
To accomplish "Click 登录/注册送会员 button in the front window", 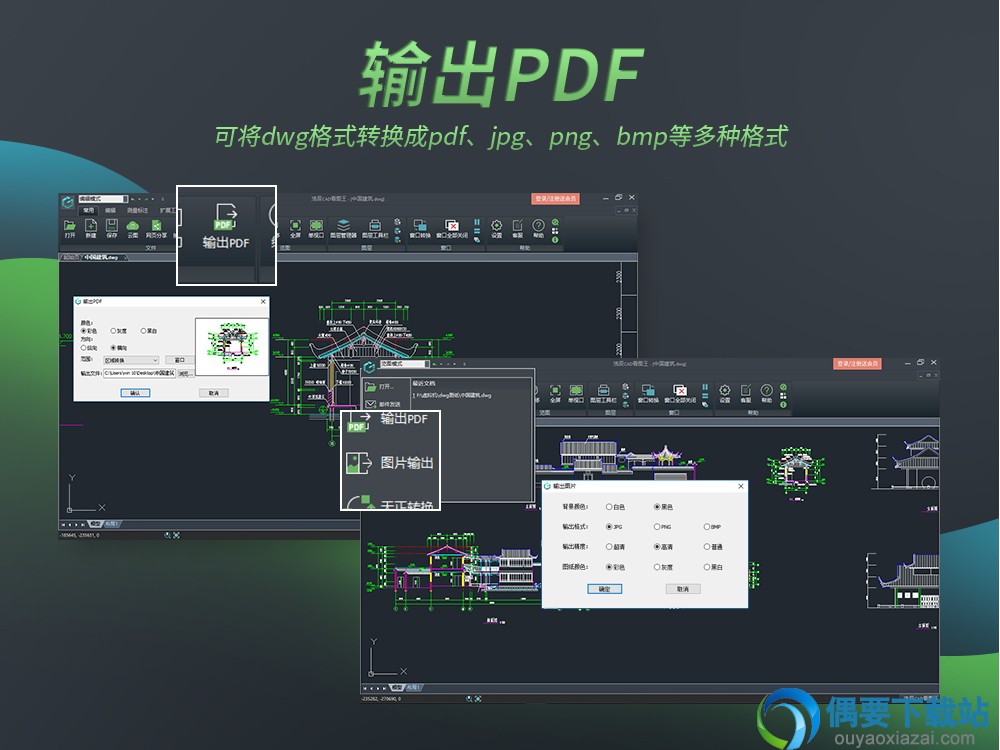I will [x=858, y=364].
